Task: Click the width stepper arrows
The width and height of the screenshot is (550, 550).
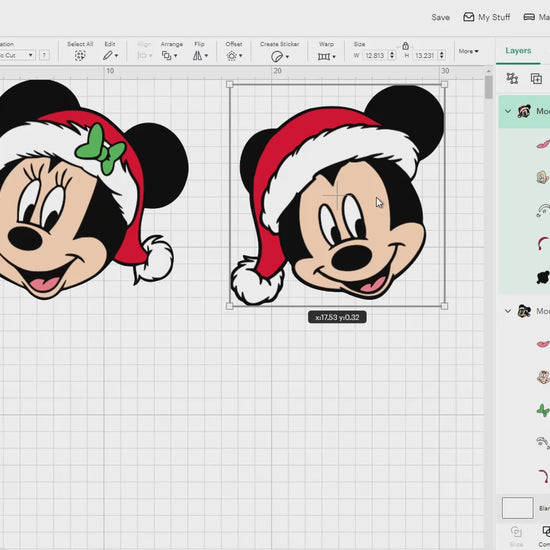Action: click(x=392, y=55)
